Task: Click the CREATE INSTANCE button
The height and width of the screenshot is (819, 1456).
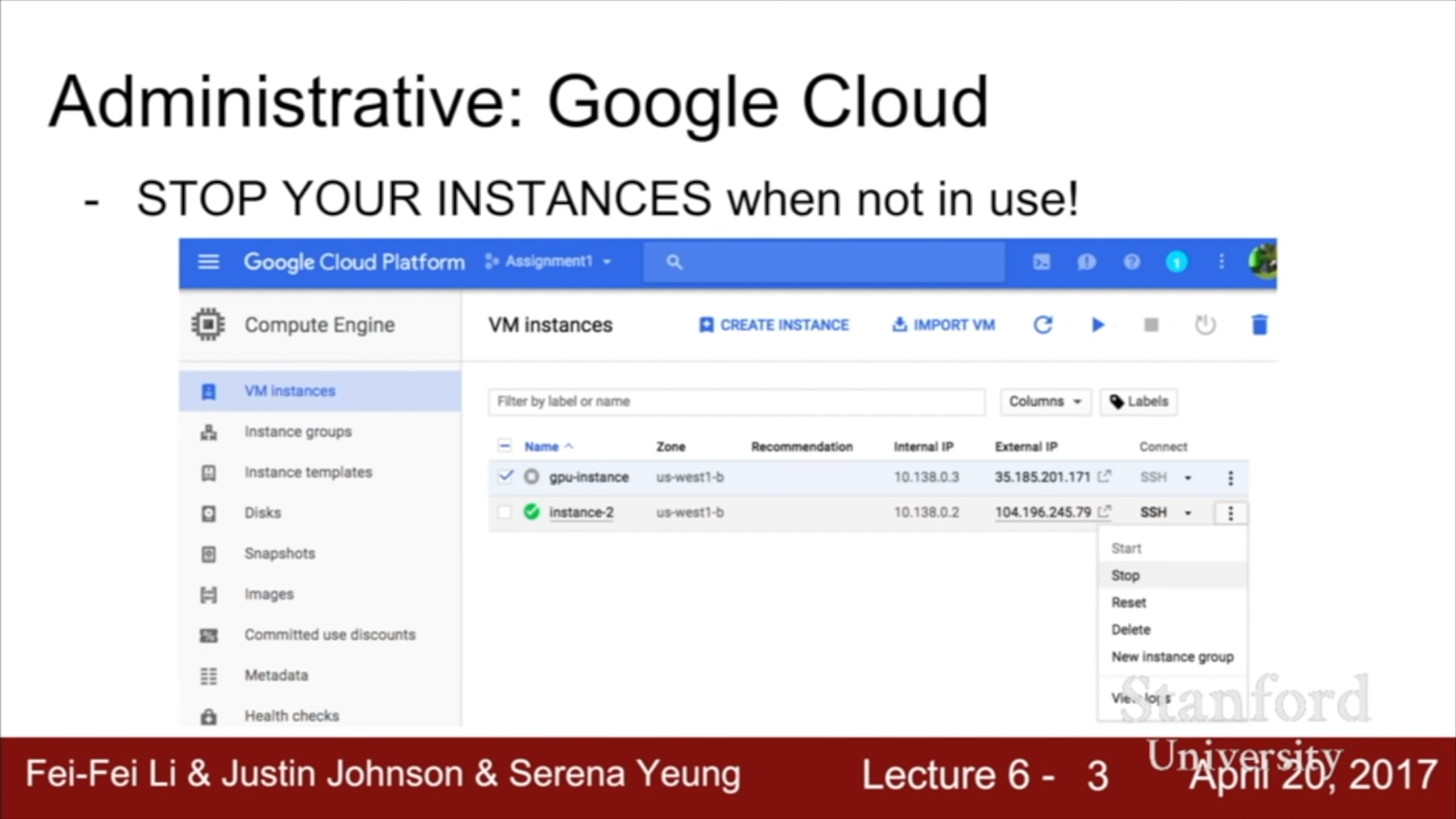Action: pos(774,325)
